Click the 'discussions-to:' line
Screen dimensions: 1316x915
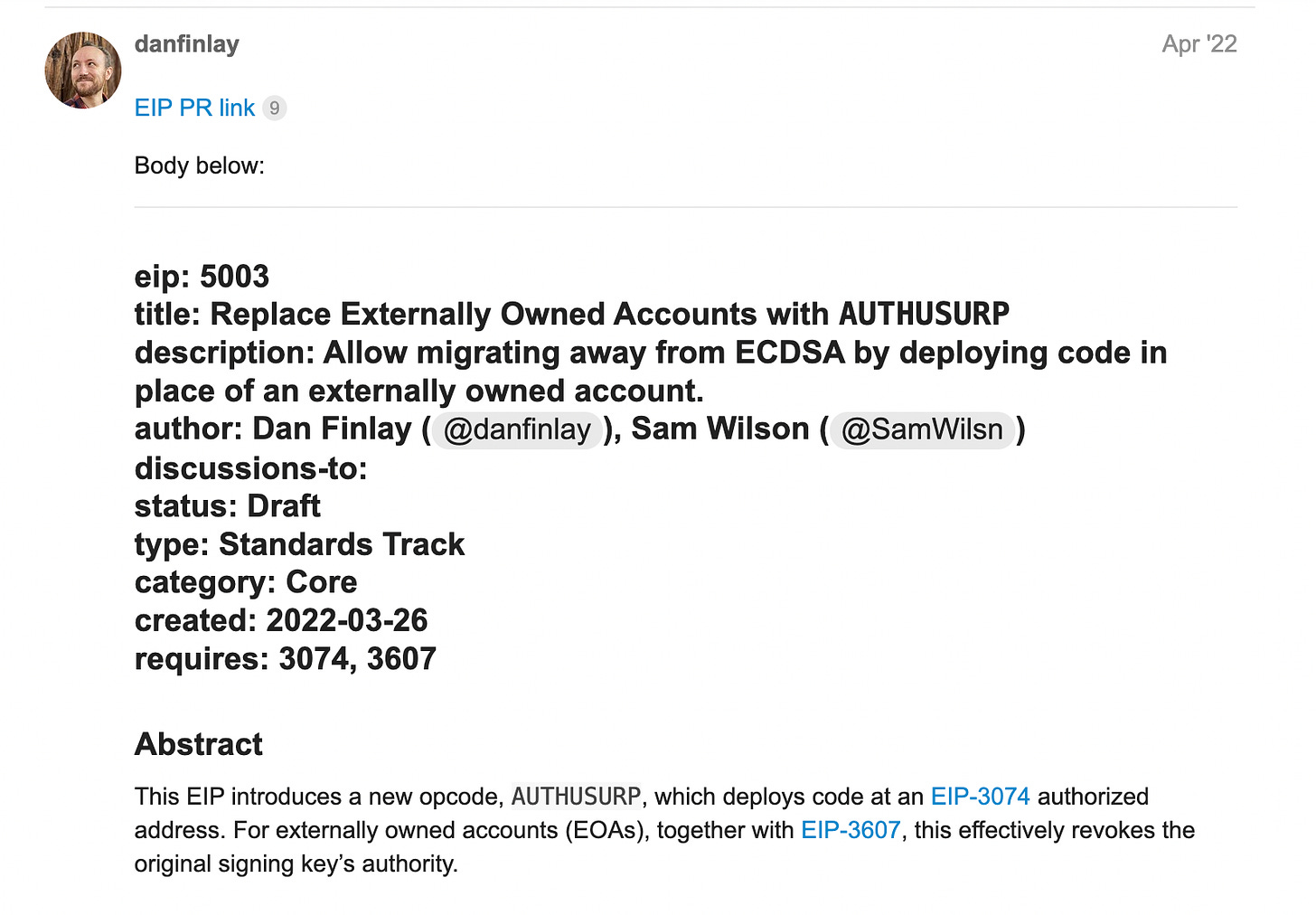(251, 468)
